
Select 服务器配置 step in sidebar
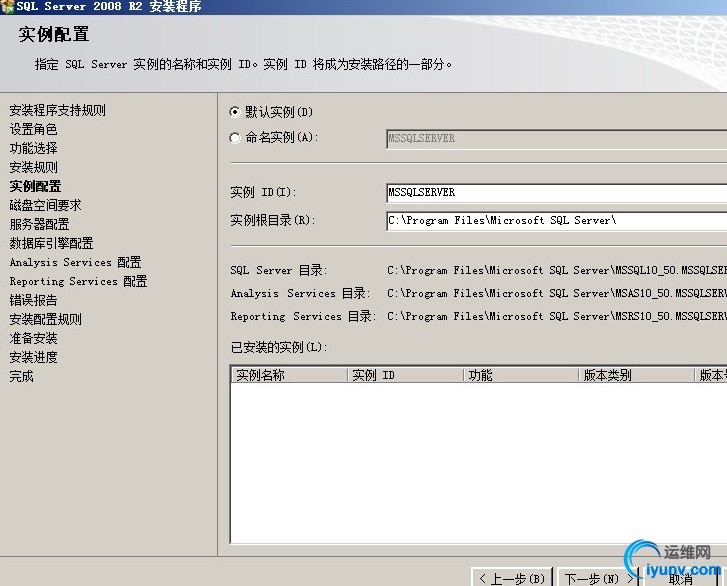pyautogui.click(x=39, y=224)
